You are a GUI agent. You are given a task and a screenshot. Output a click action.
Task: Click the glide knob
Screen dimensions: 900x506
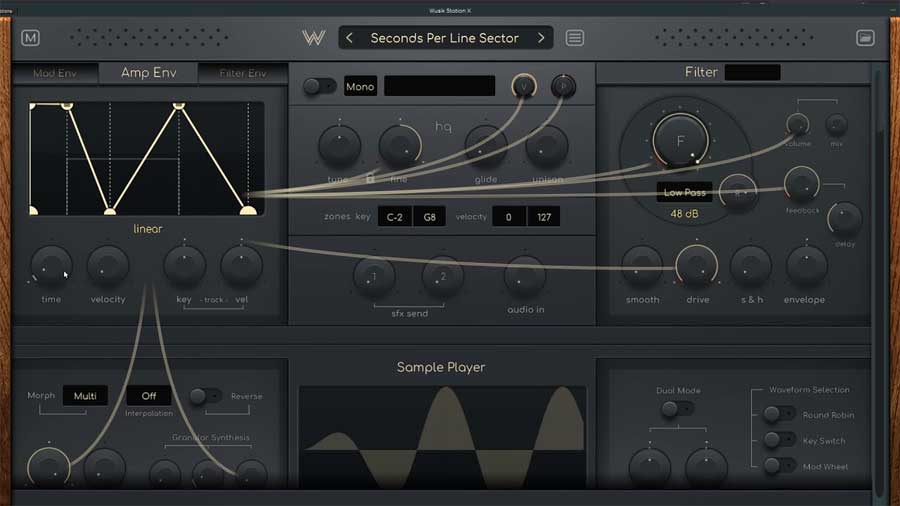coord(486,146)
